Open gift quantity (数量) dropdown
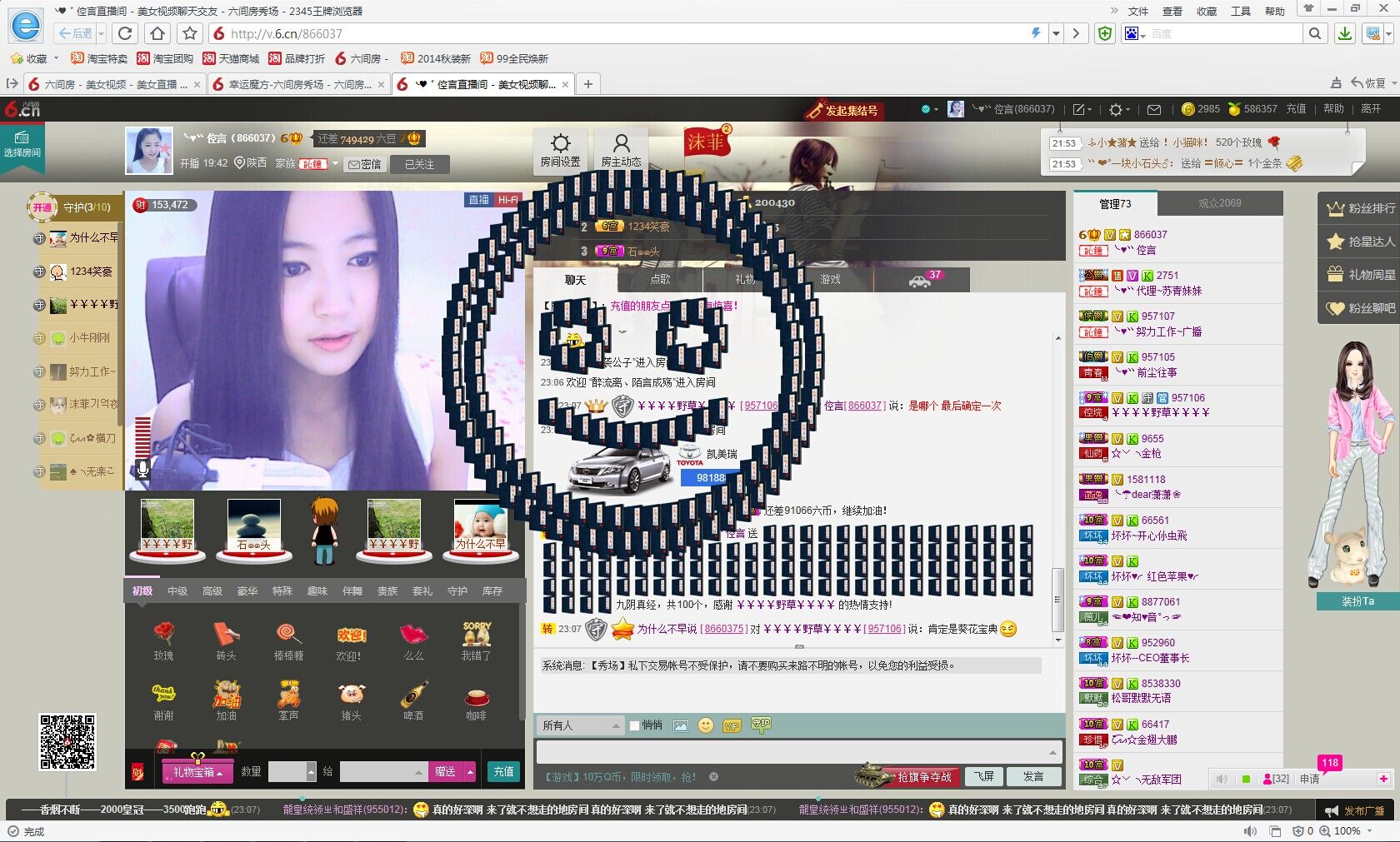This screenshot has width=1400, height=842. (x=312, y=772)
